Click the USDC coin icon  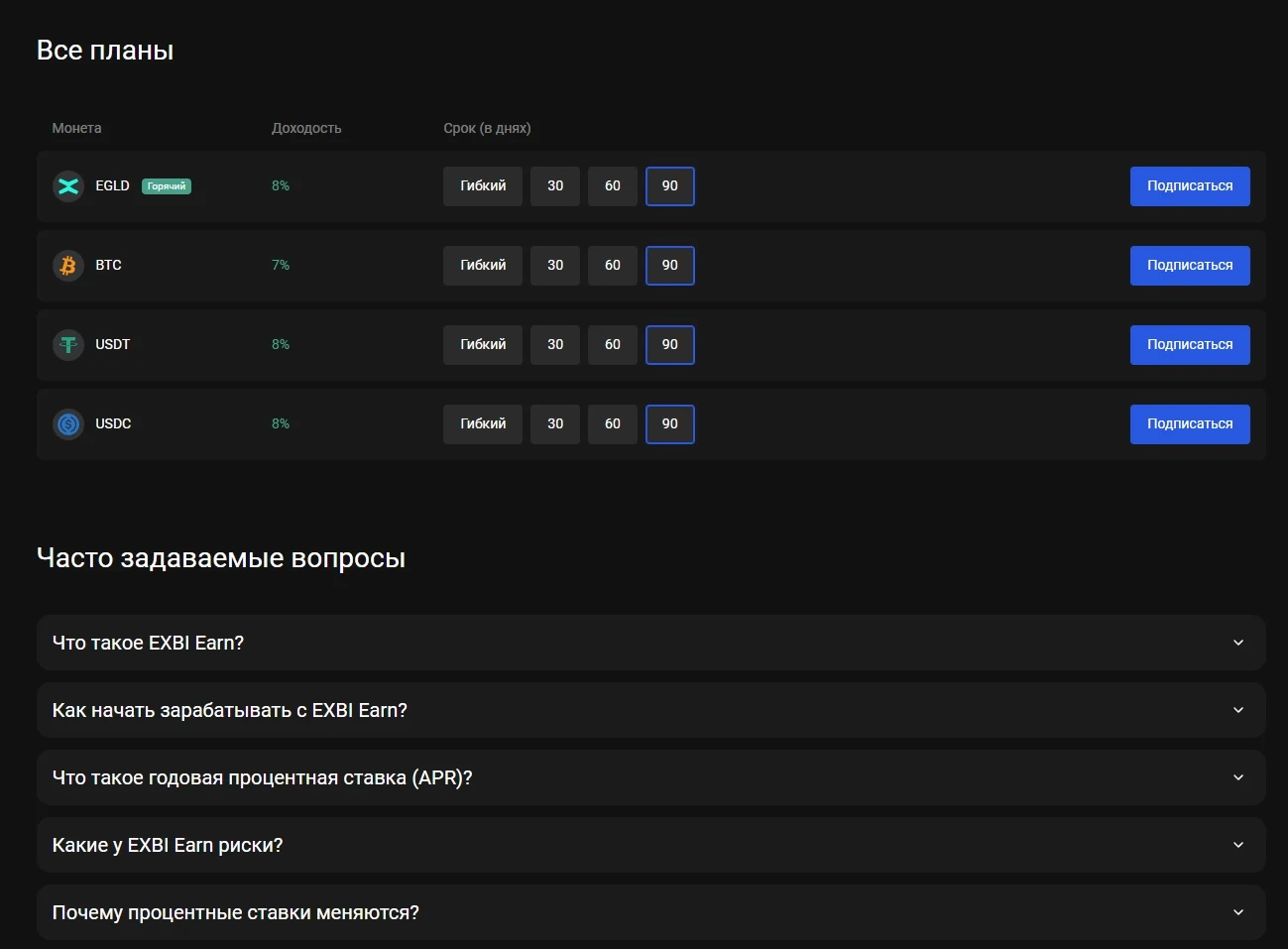coord(68,424)
